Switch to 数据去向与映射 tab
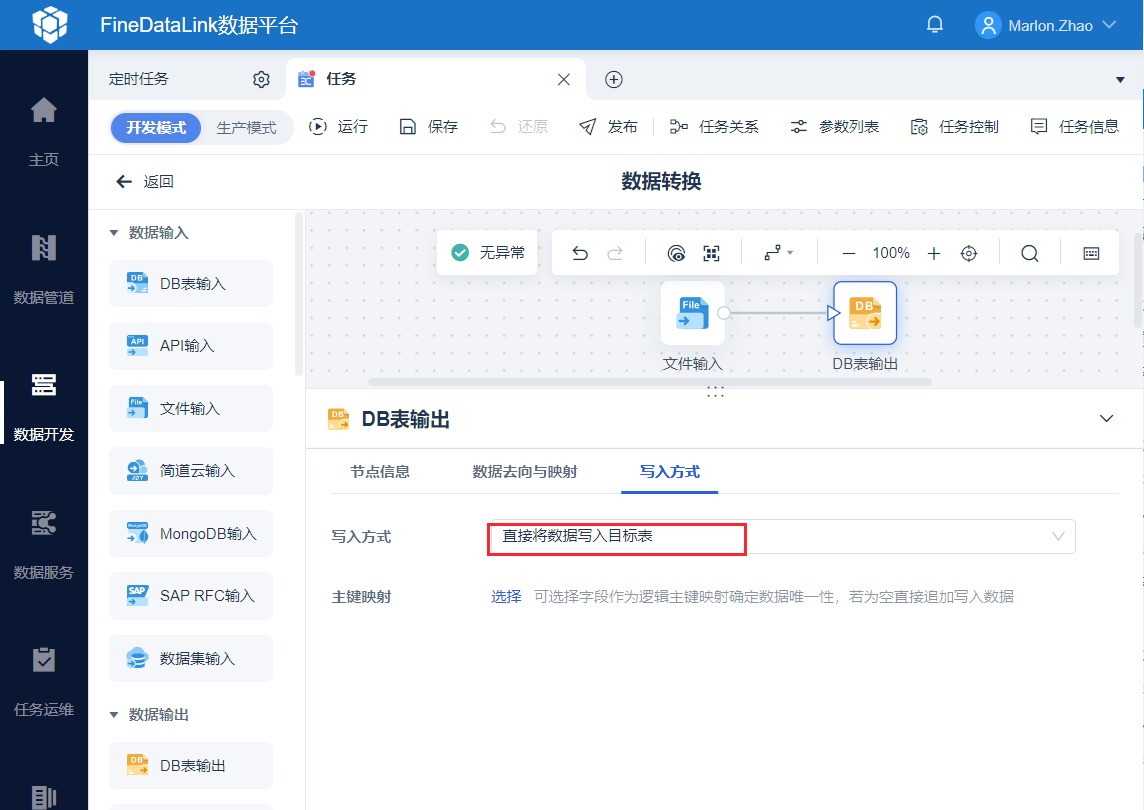This screenshot has width=1144, height=810. click(x=525, y=472)
